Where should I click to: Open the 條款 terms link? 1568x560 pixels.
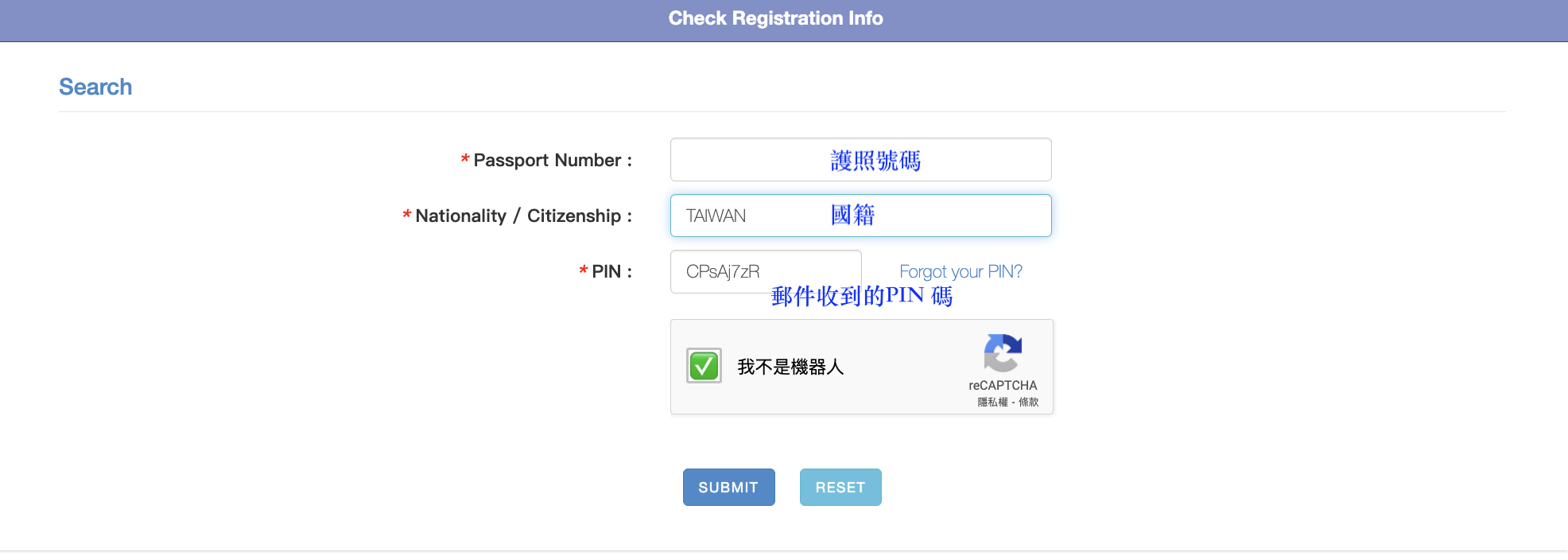(x=1028, y=402)
